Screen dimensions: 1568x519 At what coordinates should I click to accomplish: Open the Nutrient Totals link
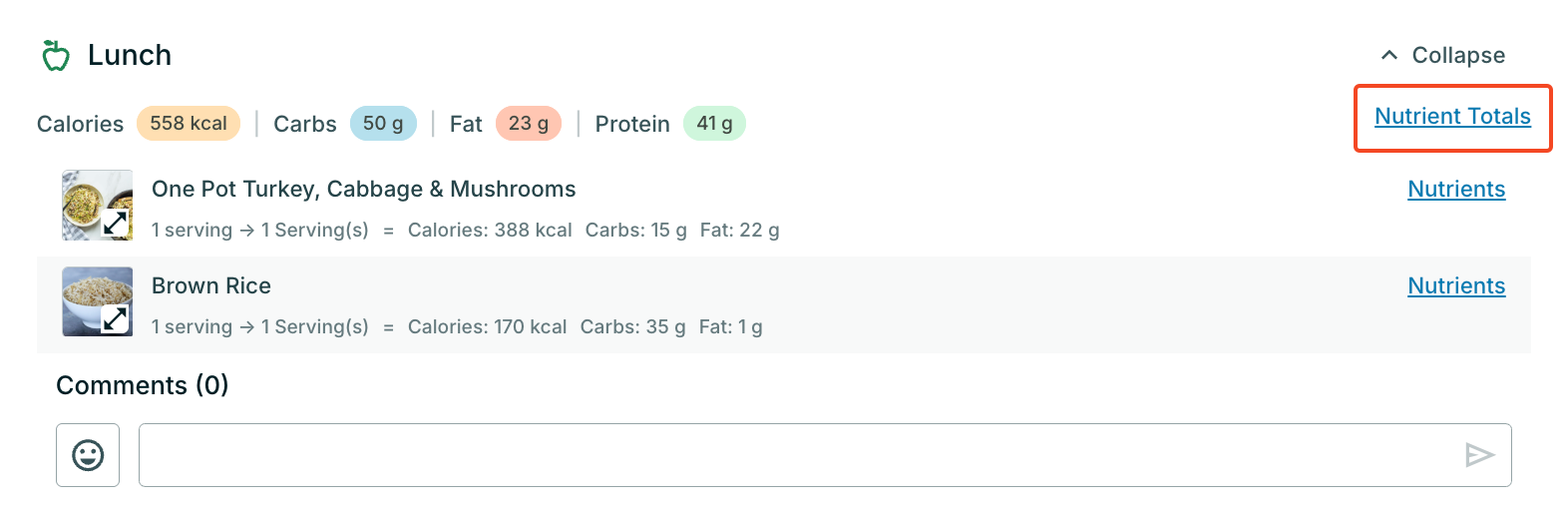pyautogui.click(x=1452, y=117)
